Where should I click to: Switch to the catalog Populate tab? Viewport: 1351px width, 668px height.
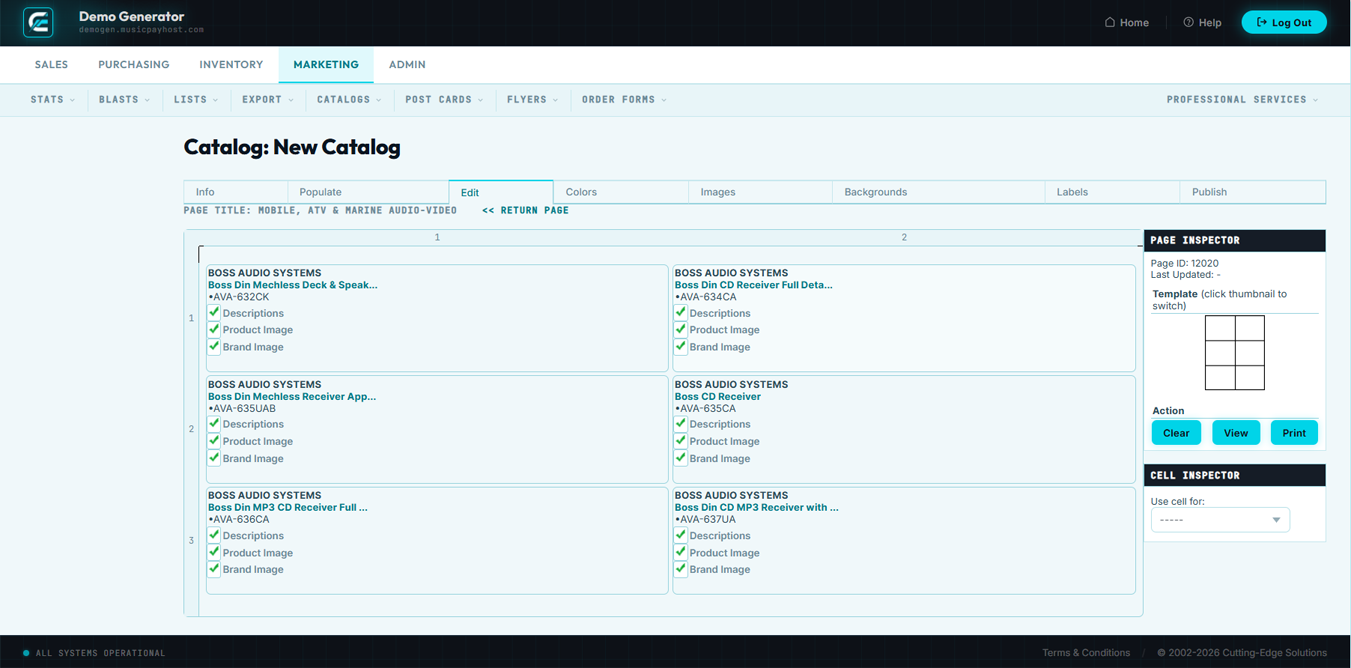[x=368, y=192]
